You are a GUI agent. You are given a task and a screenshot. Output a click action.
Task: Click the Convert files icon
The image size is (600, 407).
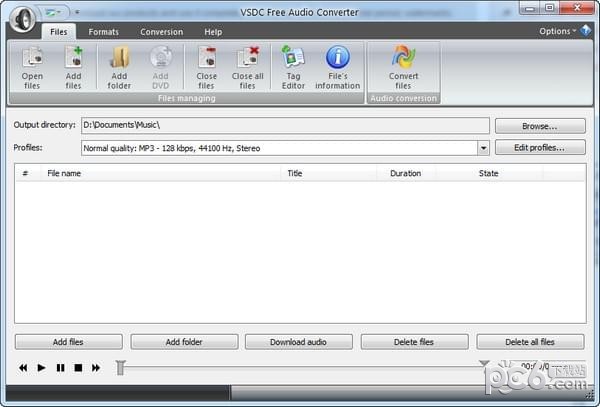pyautogui.click(x=403, y=68)
